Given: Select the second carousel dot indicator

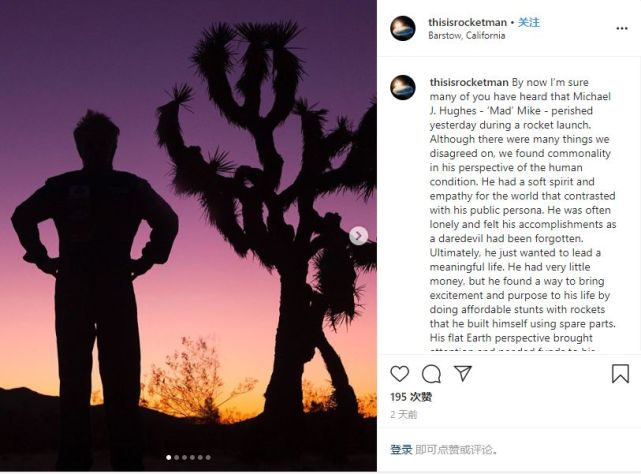Looking at the screenshot, I should [177, 458].
